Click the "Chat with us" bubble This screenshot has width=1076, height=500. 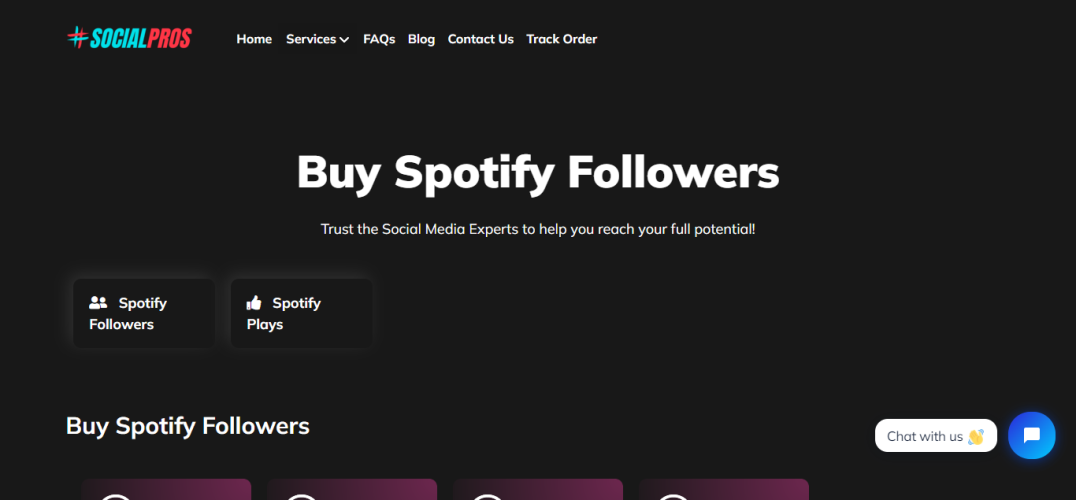click(x=925, y=436)
